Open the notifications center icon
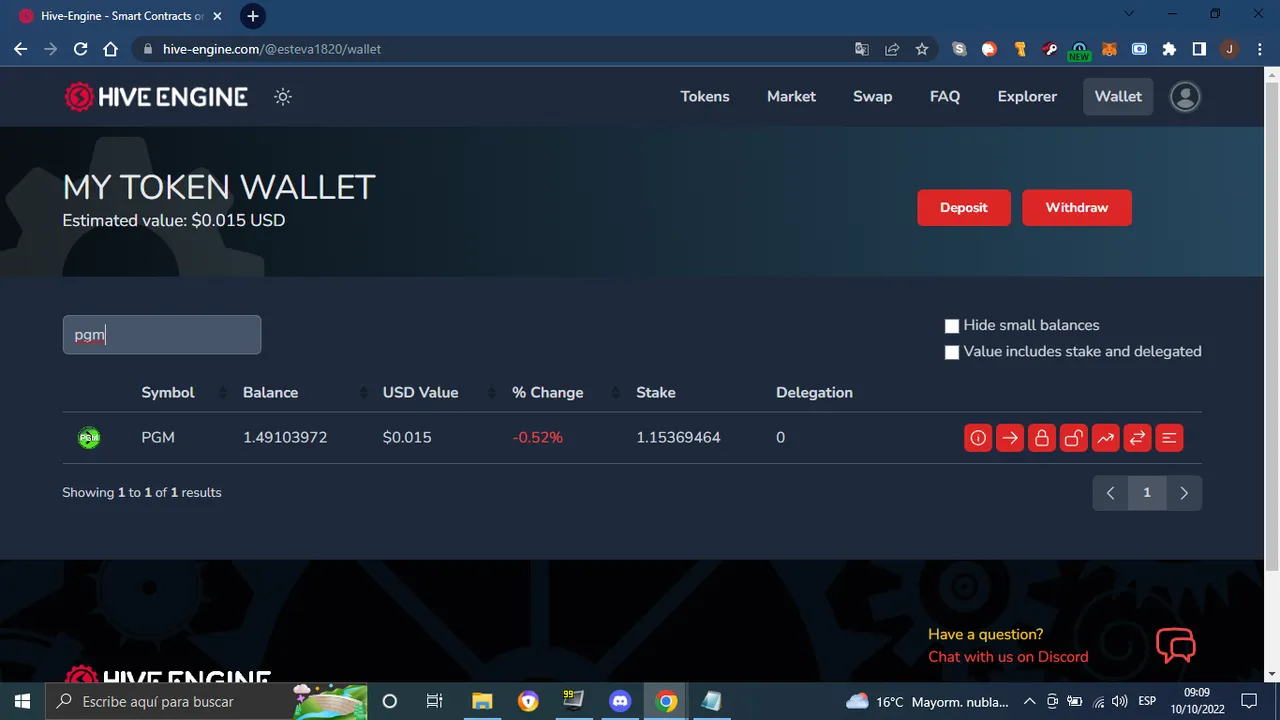 pos(1249,701)
